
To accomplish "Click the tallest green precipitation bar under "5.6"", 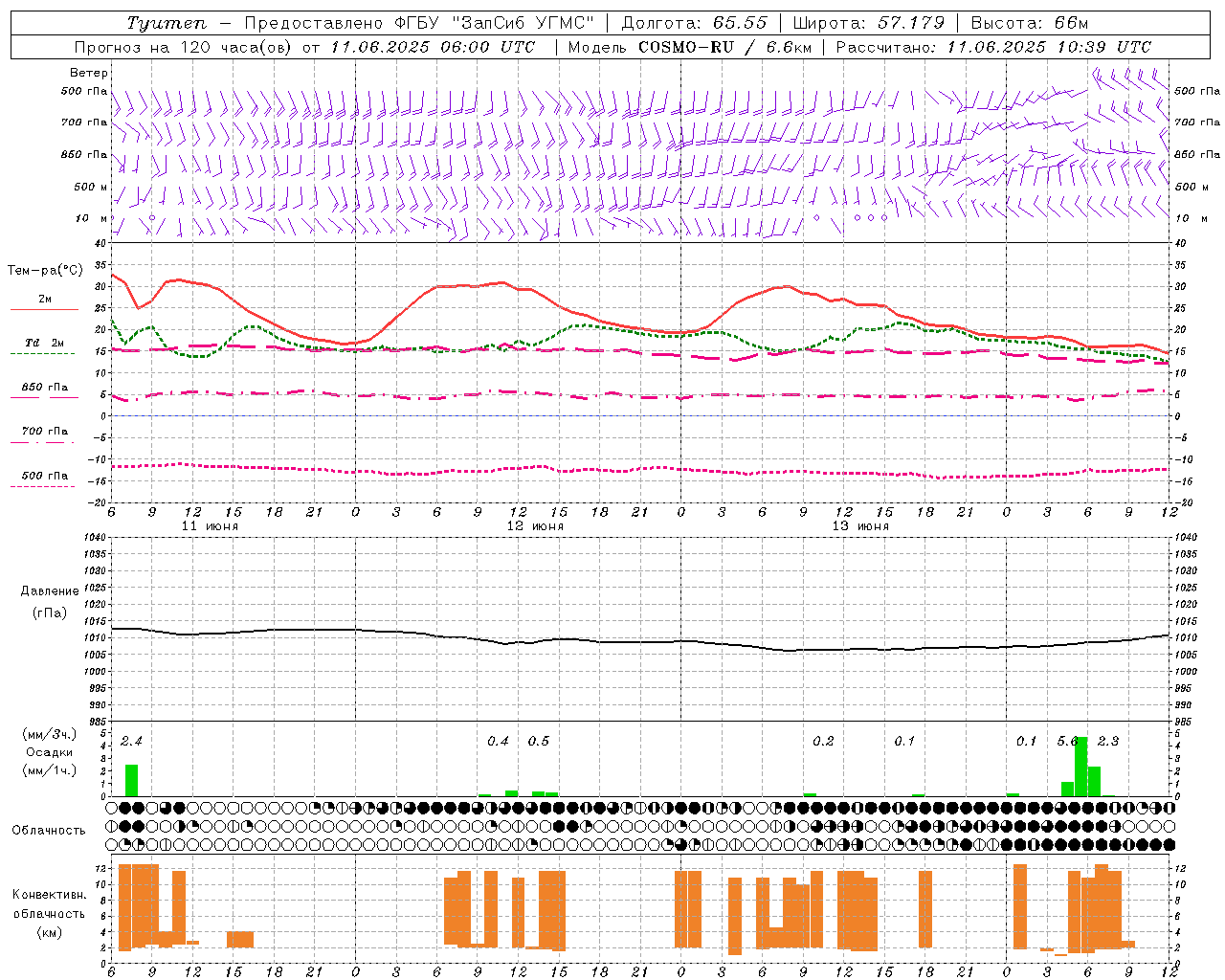I will point(1080,767).
